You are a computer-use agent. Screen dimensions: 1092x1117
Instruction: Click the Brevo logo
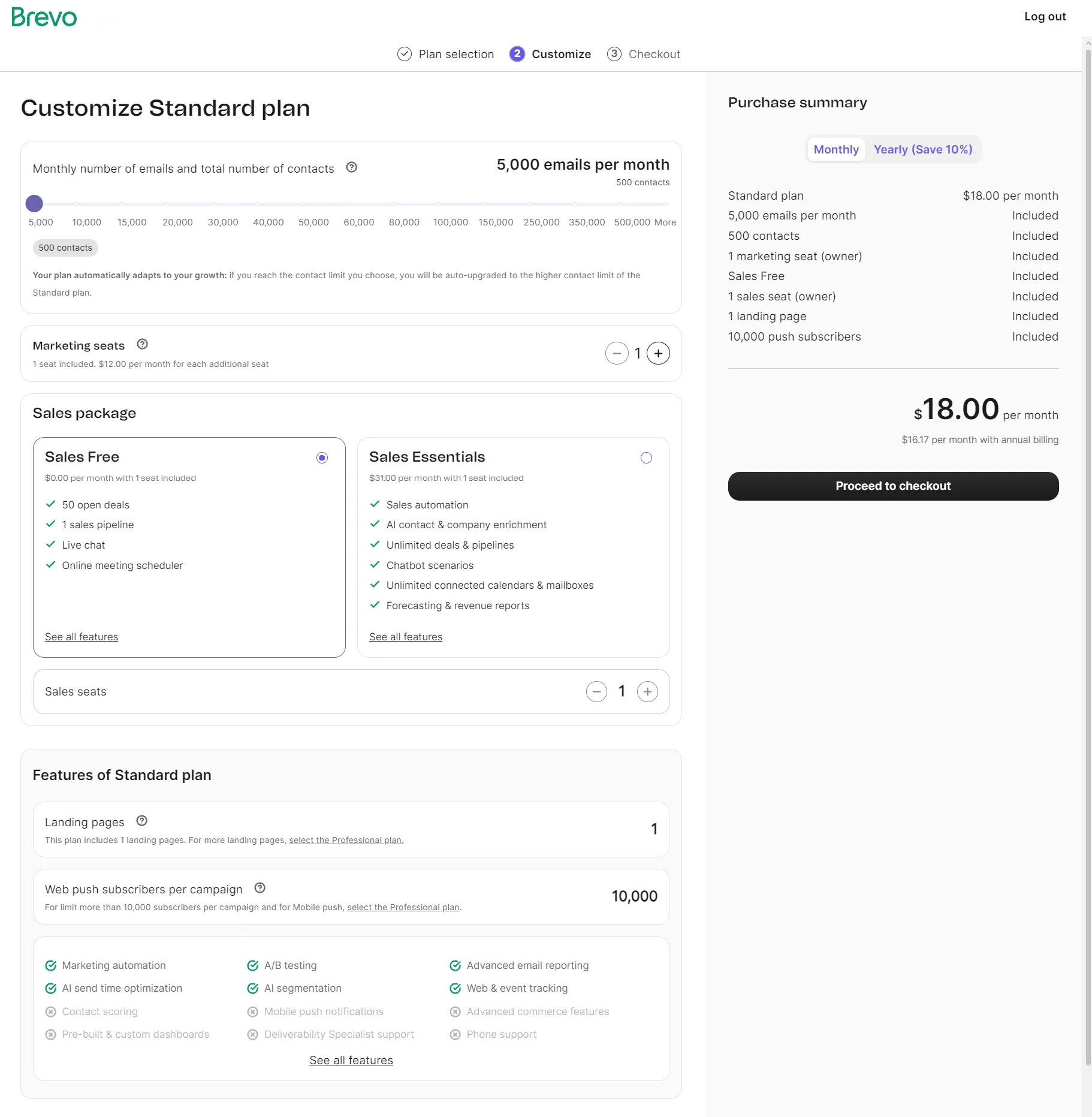(x=44, y=17)
